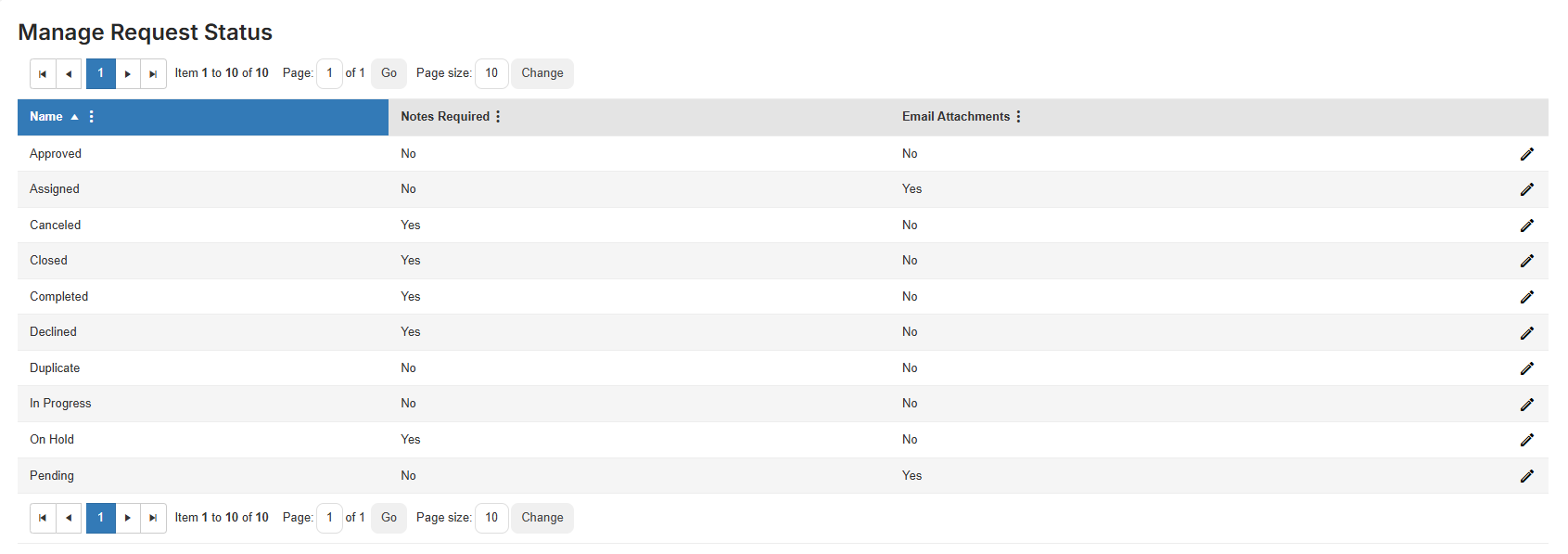1568x554 pixels.
Task: Open edit for Closed status
Action: coord(1527,261)
